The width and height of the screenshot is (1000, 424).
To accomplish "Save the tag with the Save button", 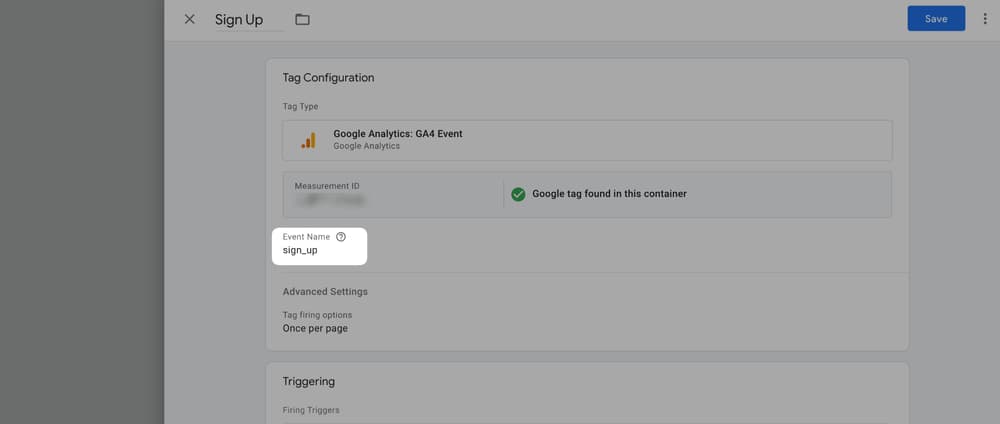I will coord(935,19).
